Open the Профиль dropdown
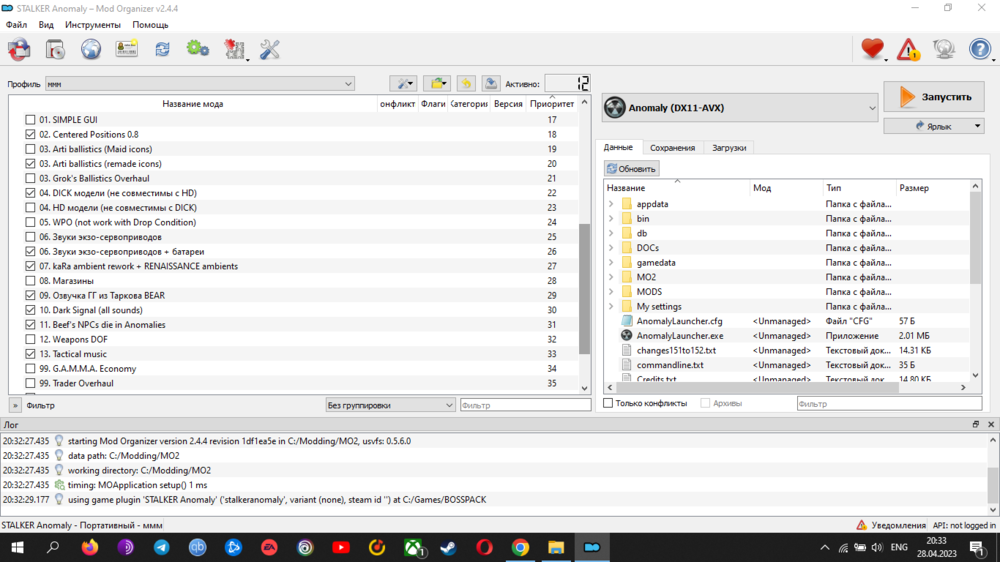1000x562 pixels. pos(200,84)
